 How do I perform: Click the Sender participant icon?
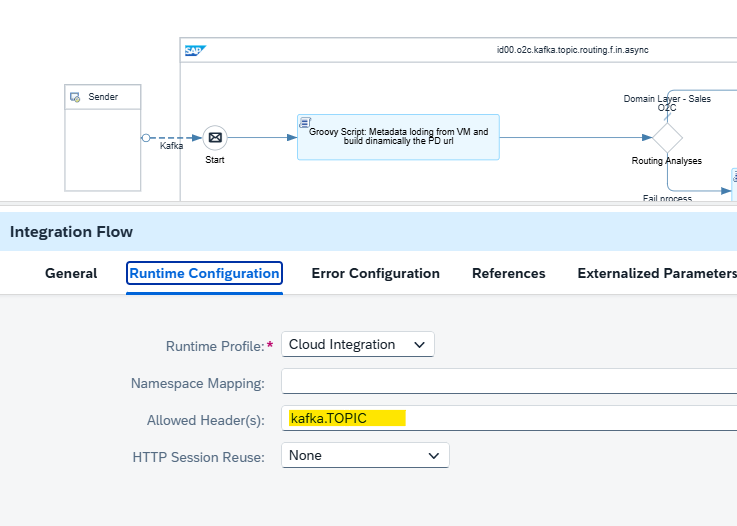(75, 97)
